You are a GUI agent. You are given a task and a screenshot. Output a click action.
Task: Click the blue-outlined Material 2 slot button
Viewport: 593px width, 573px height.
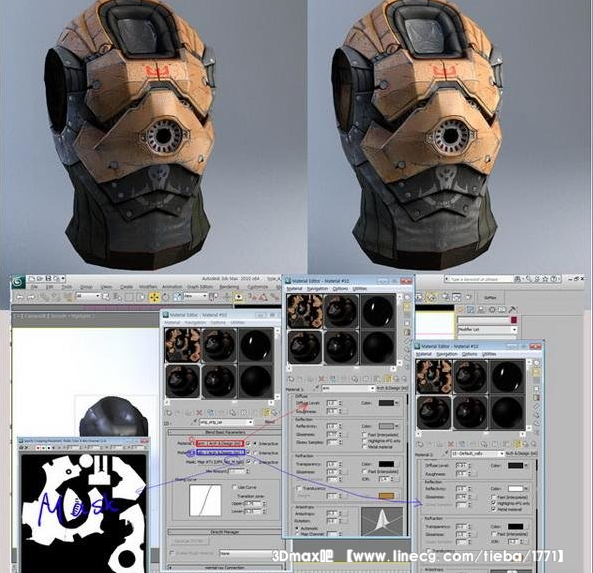(x=220, y=452)
